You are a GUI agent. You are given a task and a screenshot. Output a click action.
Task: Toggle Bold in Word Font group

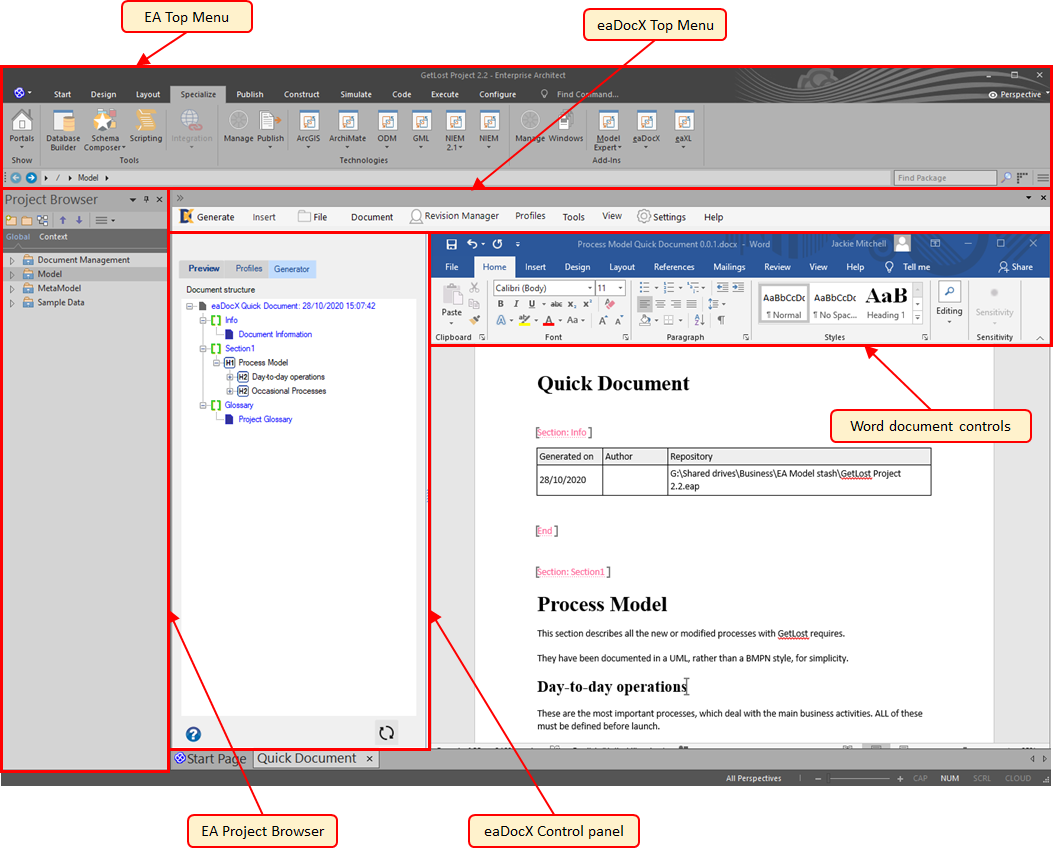[500, 303]
